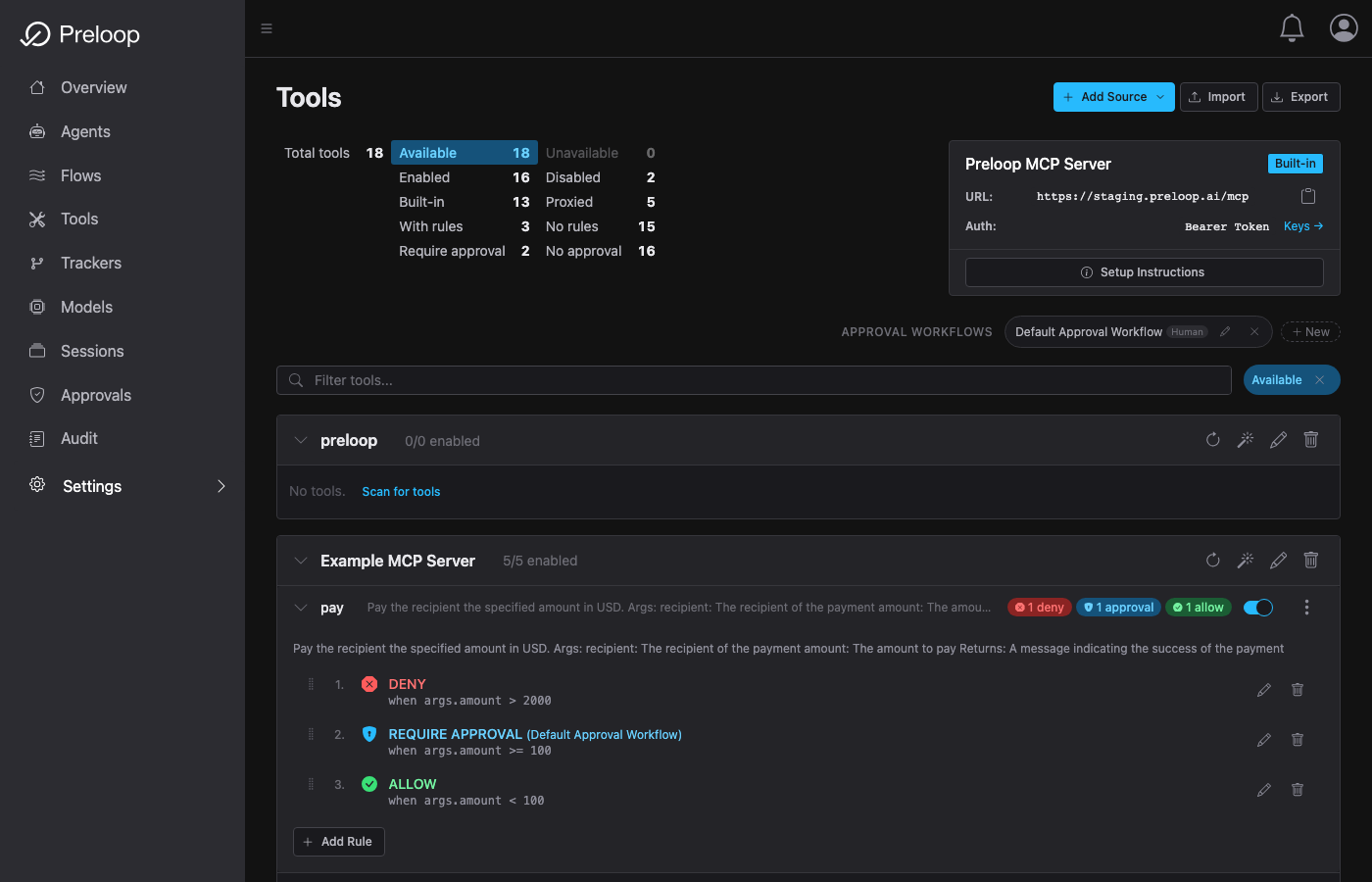
Task: Edit the preloop source
Action: point(1278,440)
